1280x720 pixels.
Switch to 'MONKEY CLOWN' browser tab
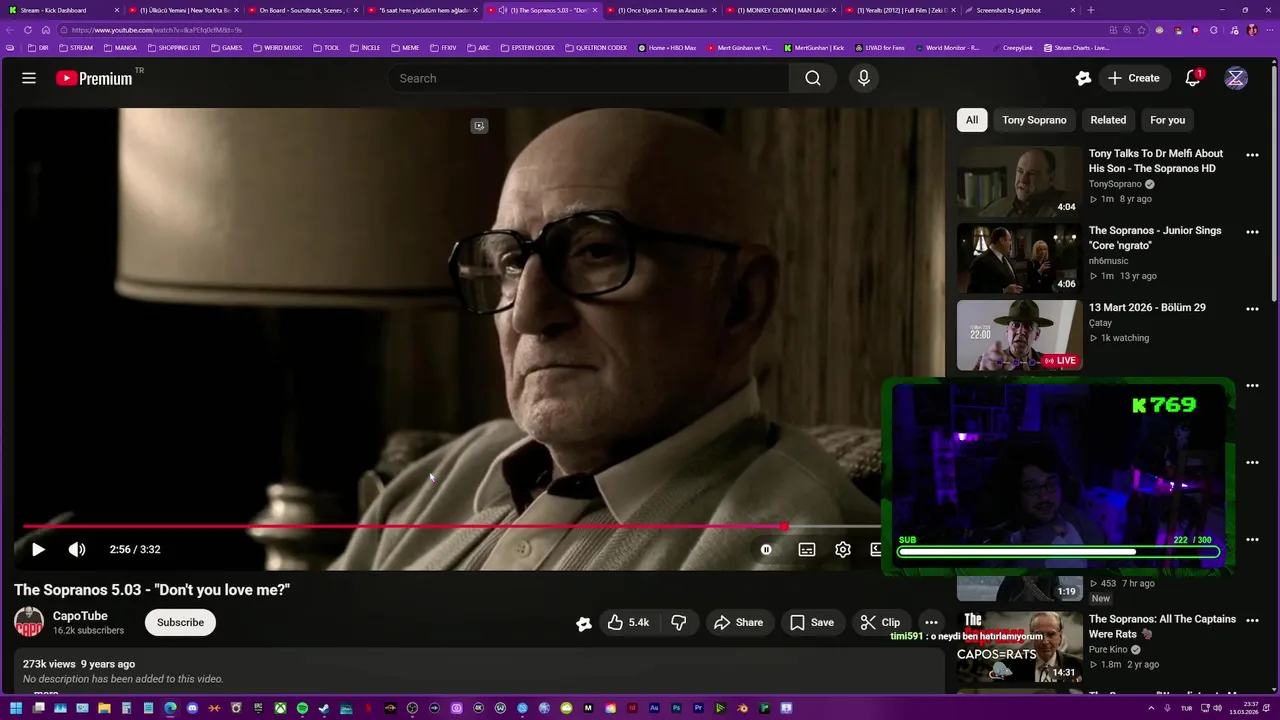pos(781,10)
